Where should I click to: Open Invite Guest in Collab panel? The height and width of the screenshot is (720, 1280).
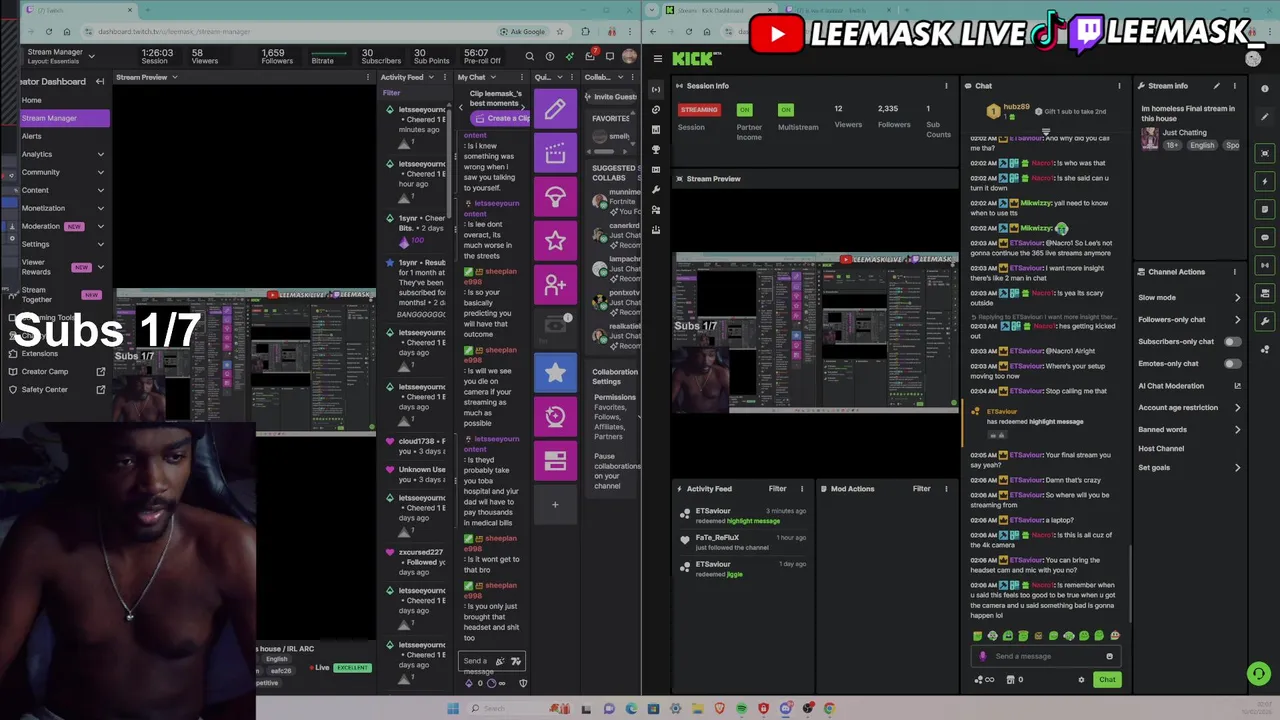pyautogui.click(x=611, y=97)
